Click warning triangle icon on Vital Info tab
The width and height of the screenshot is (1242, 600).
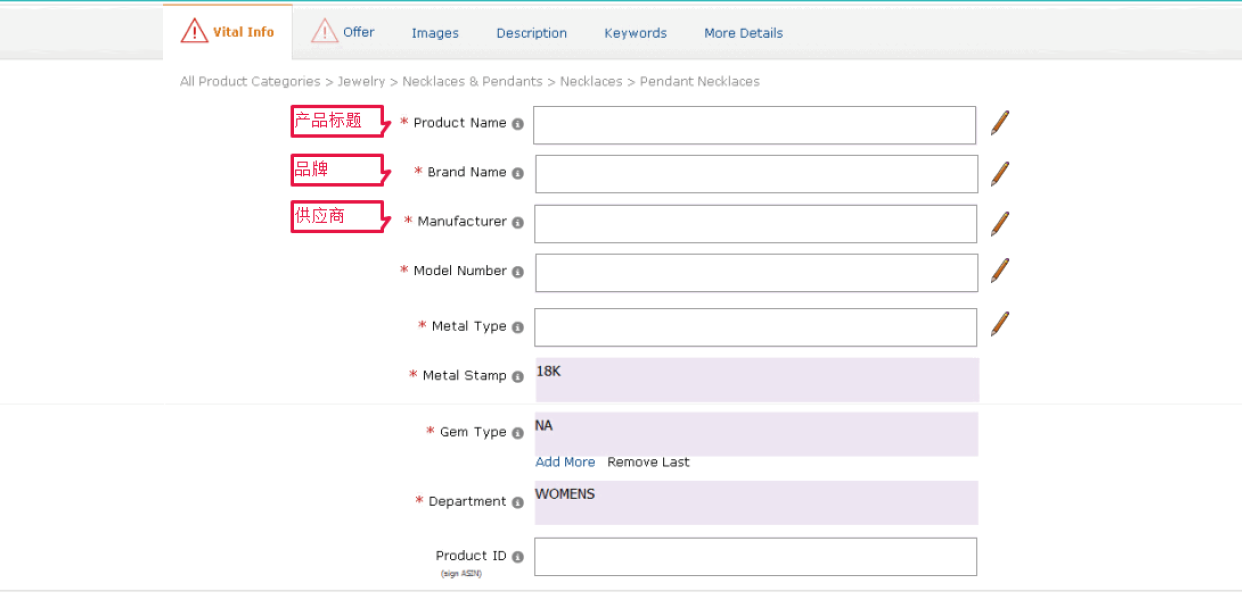tap(194, 31)
